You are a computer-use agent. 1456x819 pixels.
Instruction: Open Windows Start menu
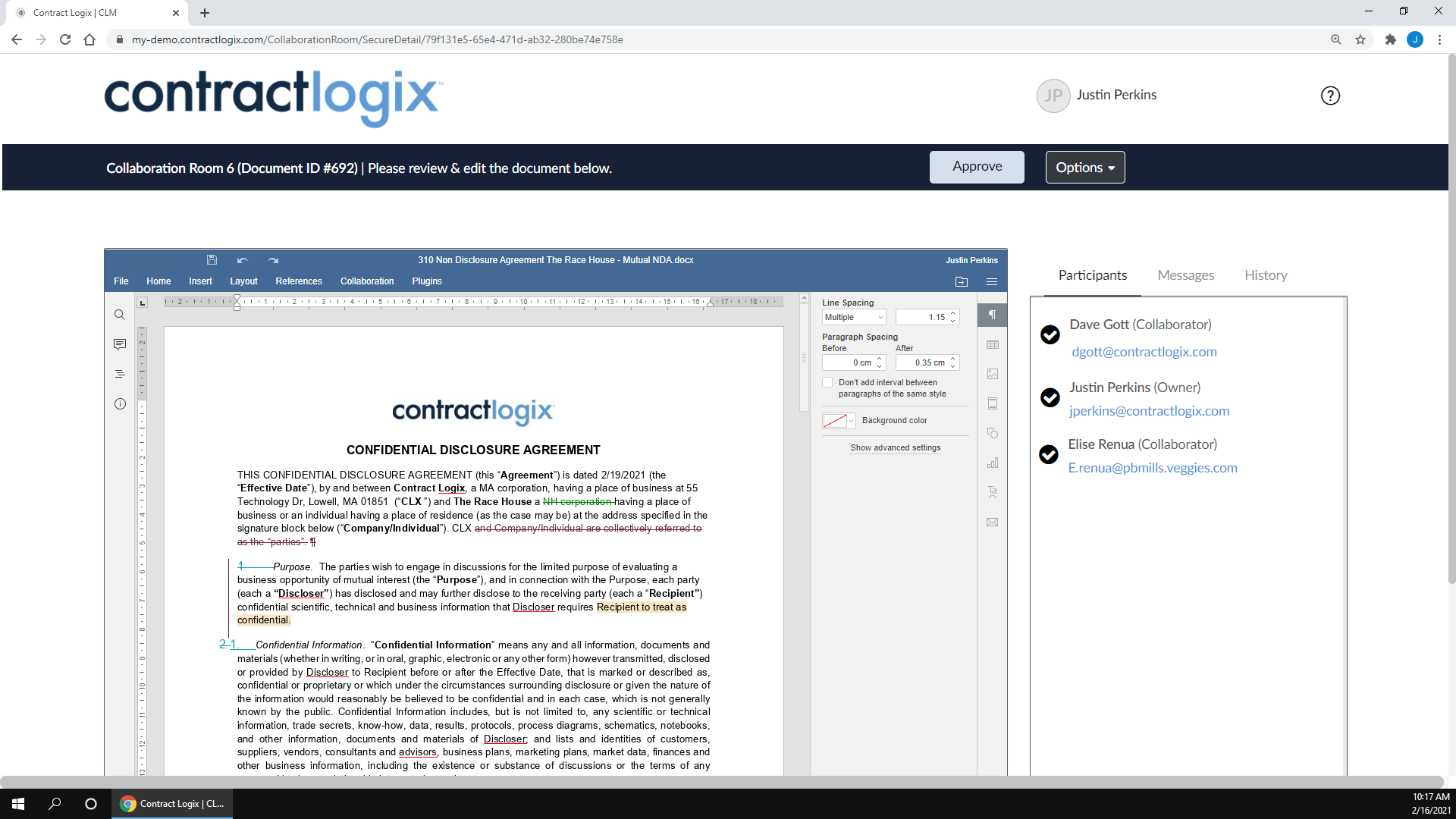(18, 804)
